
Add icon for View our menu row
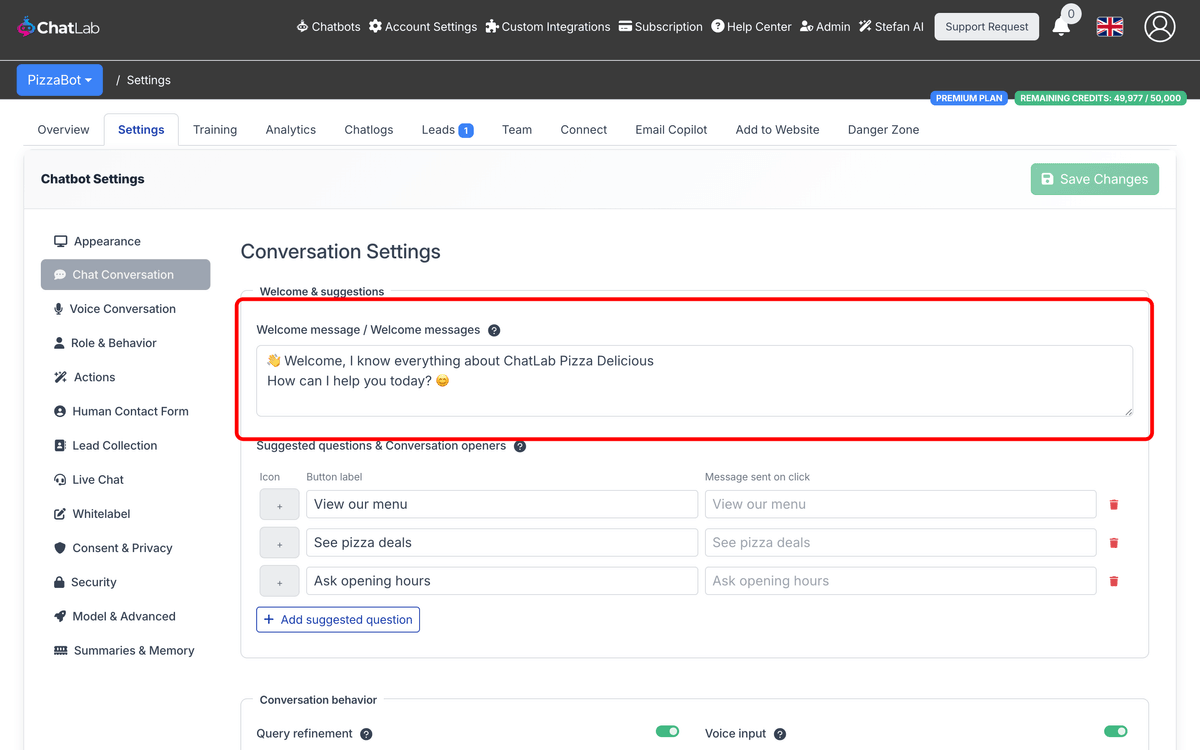(x=279, y=505)
